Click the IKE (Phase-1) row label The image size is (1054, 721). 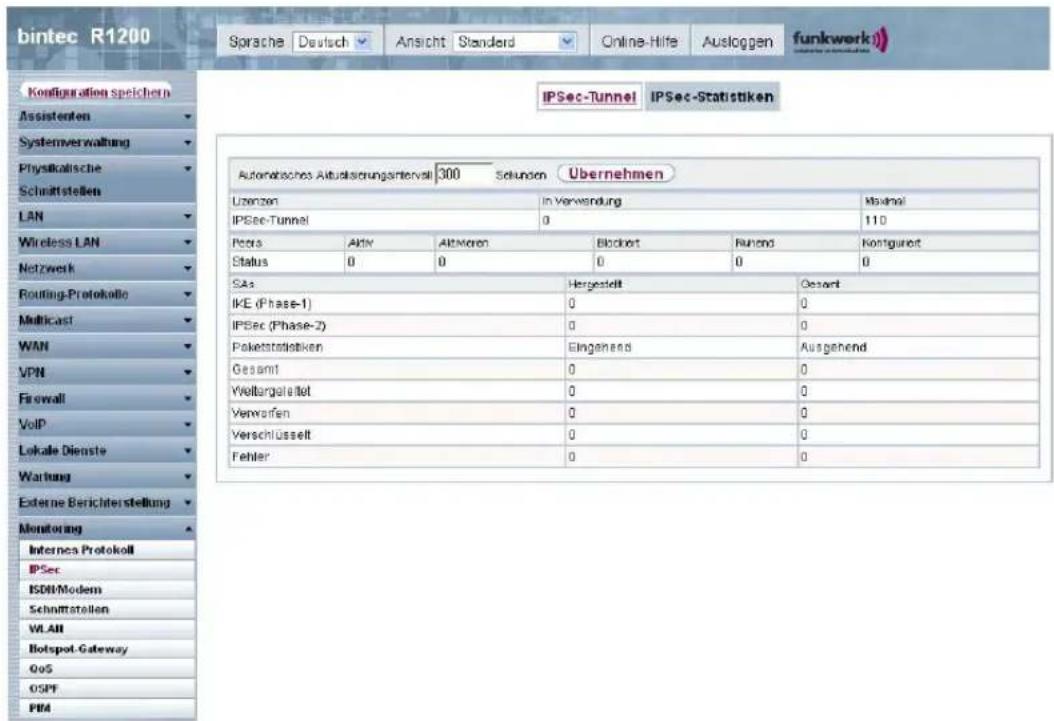272,304
